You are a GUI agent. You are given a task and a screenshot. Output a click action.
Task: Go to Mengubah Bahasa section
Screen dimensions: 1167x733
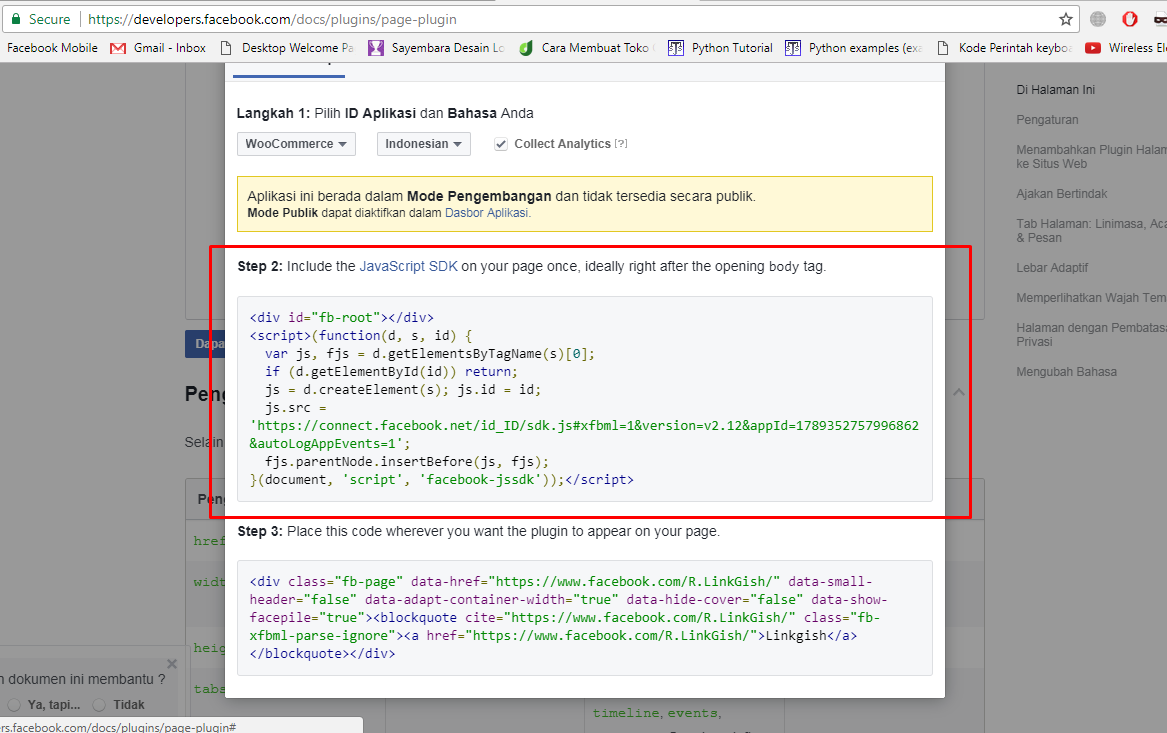1067,372
